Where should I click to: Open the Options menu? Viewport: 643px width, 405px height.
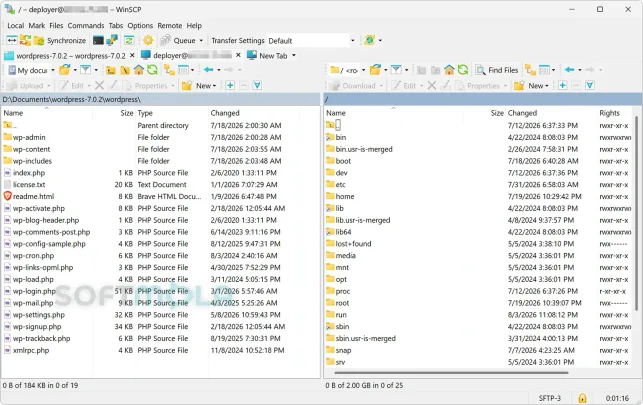[140, 25]
